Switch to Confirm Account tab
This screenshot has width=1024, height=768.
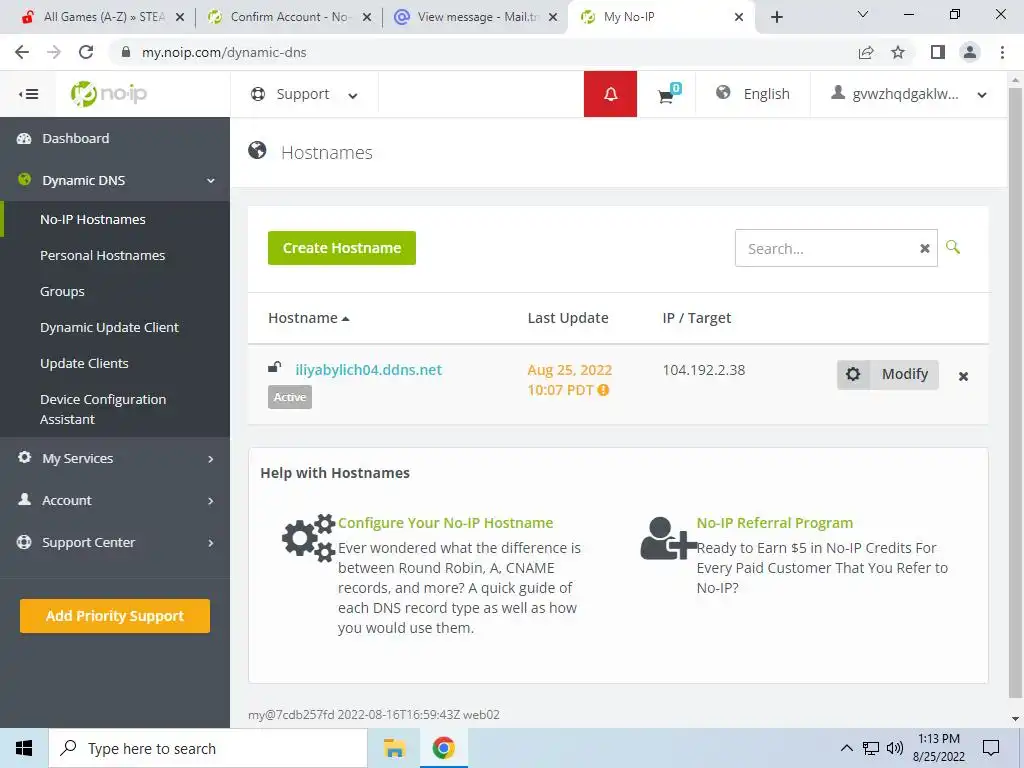(x=289, y=17)
